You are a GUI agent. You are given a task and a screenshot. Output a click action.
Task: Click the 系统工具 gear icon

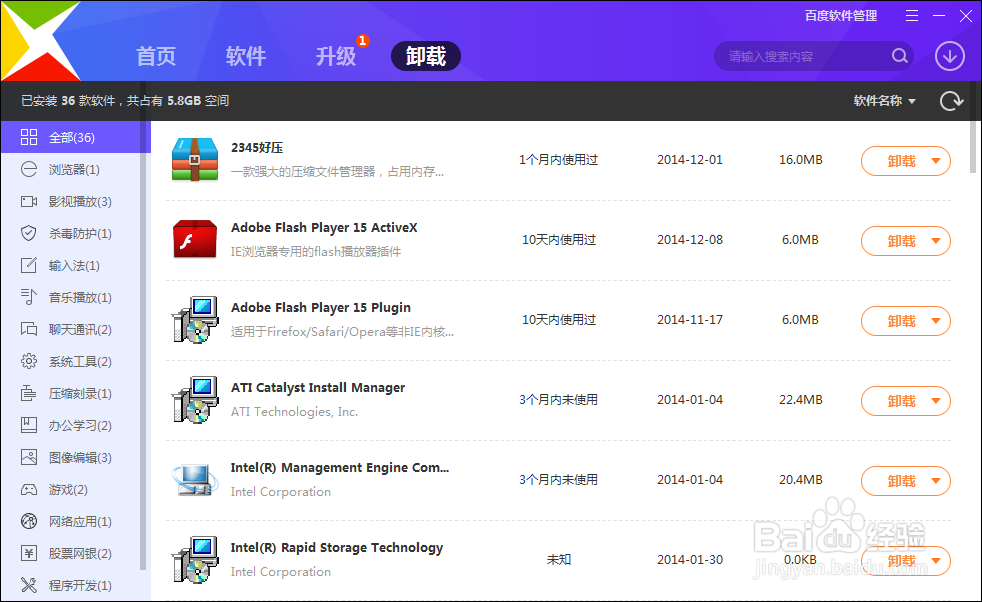click(x=29, y=361)
